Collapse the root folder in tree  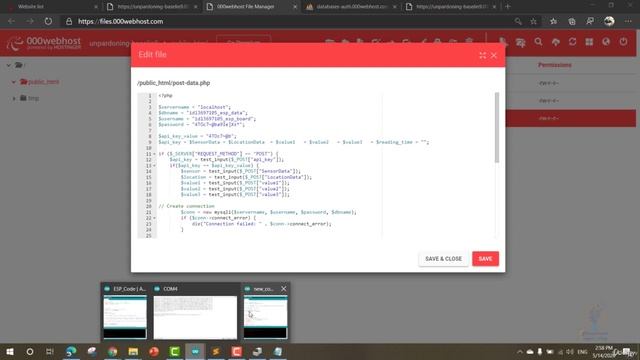[9, 65]
